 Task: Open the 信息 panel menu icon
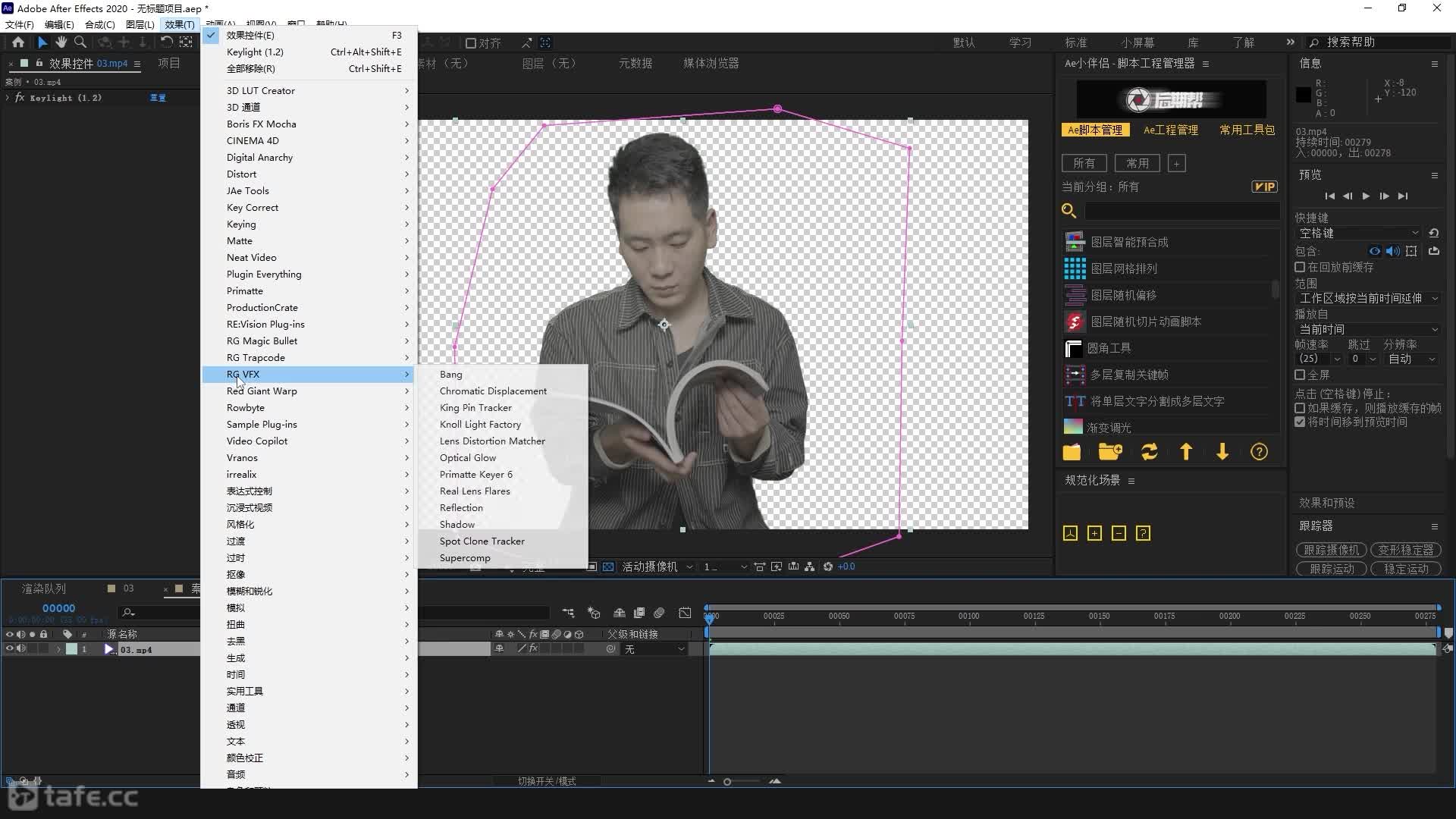click(x=1435, y=64)
